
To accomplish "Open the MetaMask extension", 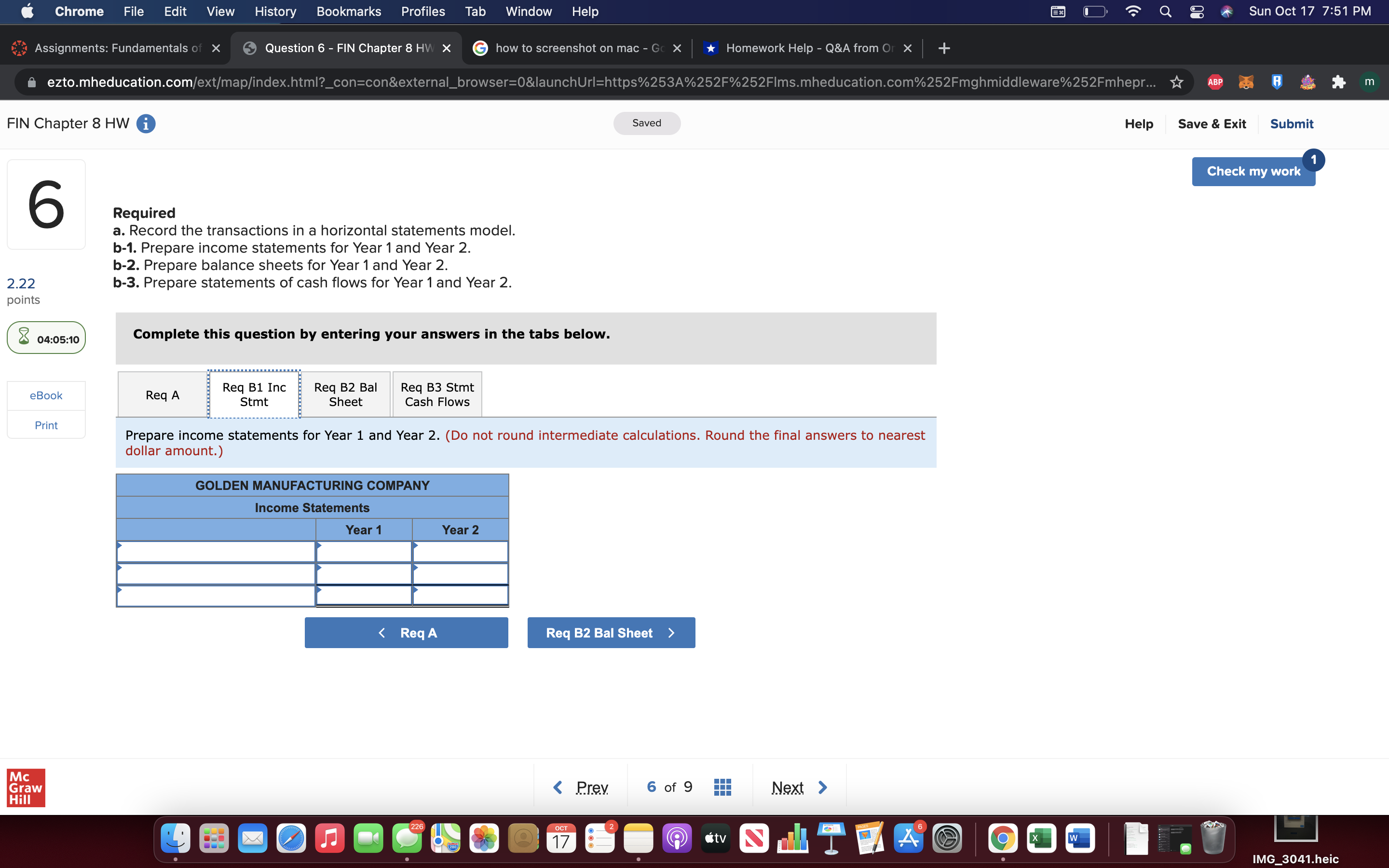I will click(1247, 82).
